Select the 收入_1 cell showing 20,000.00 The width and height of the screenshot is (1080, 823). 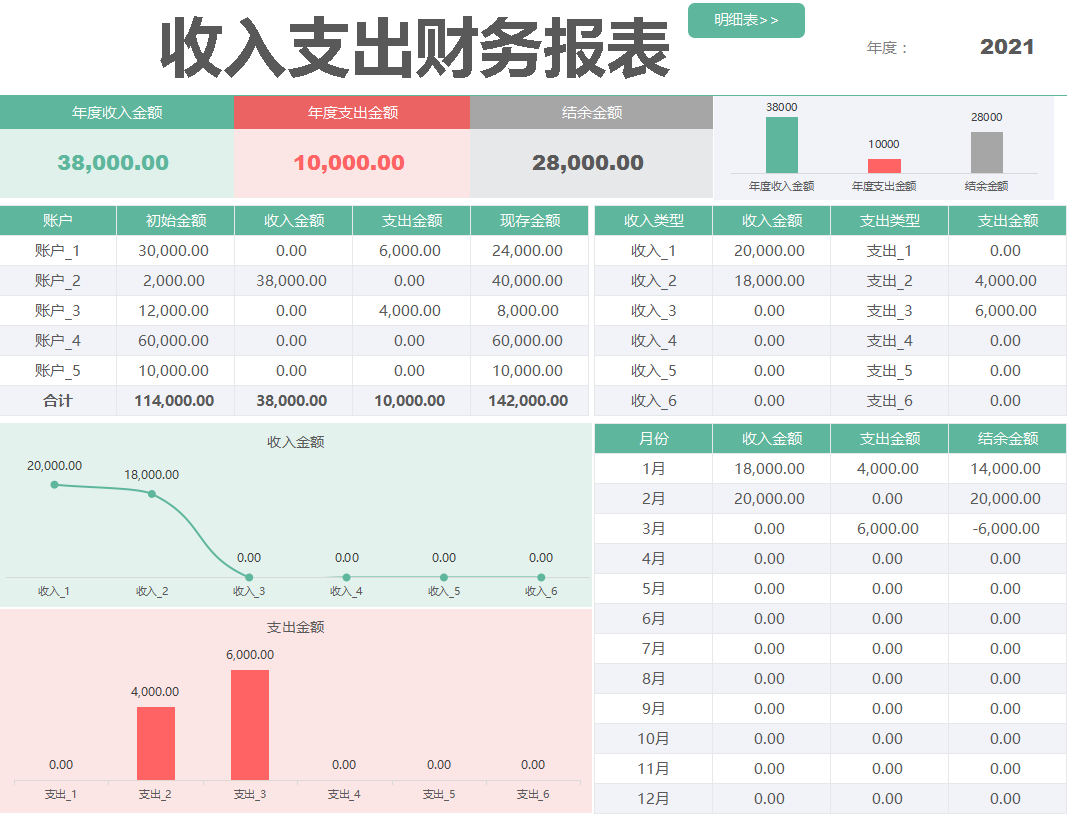(770, 251)
